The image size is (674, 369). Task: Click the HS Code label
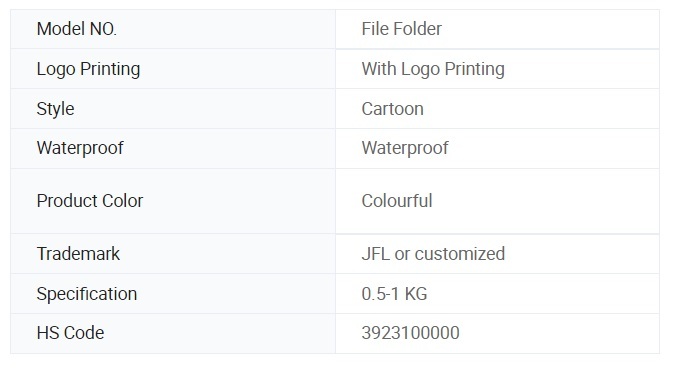(x=70, y=333)
